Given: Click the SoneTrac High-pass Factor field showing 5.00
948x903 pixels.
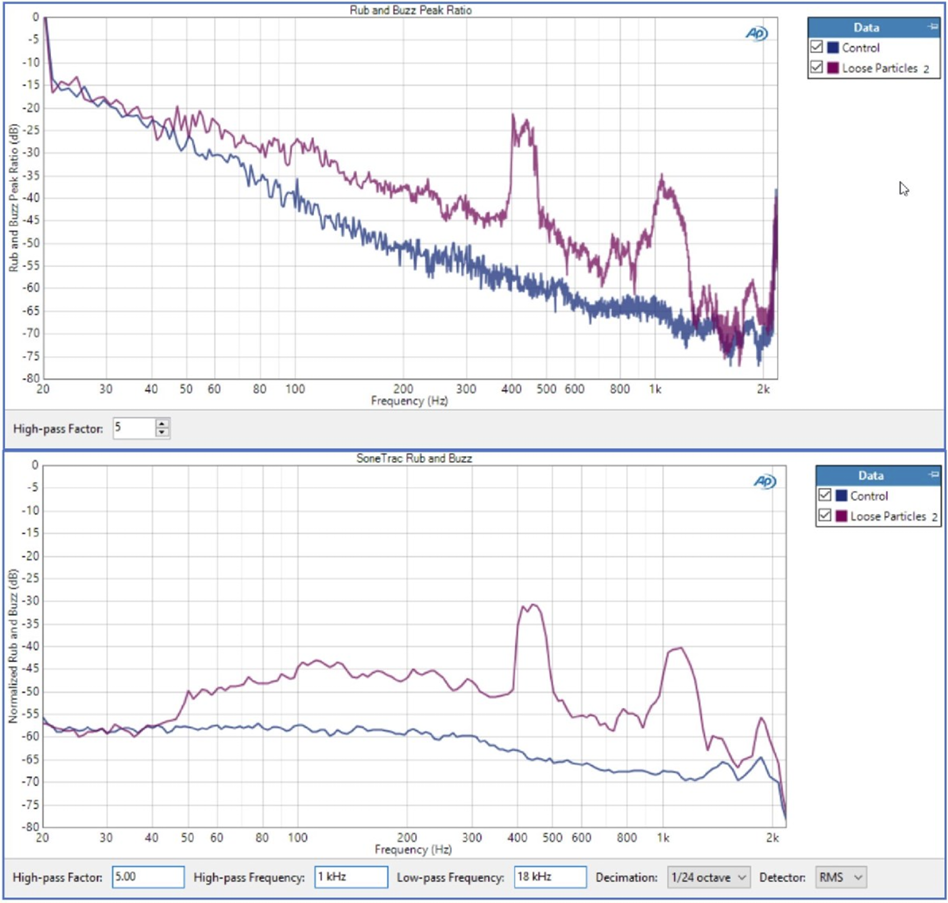Looking at the screenshot, I should pyautogui.click(x=148, y=877).
